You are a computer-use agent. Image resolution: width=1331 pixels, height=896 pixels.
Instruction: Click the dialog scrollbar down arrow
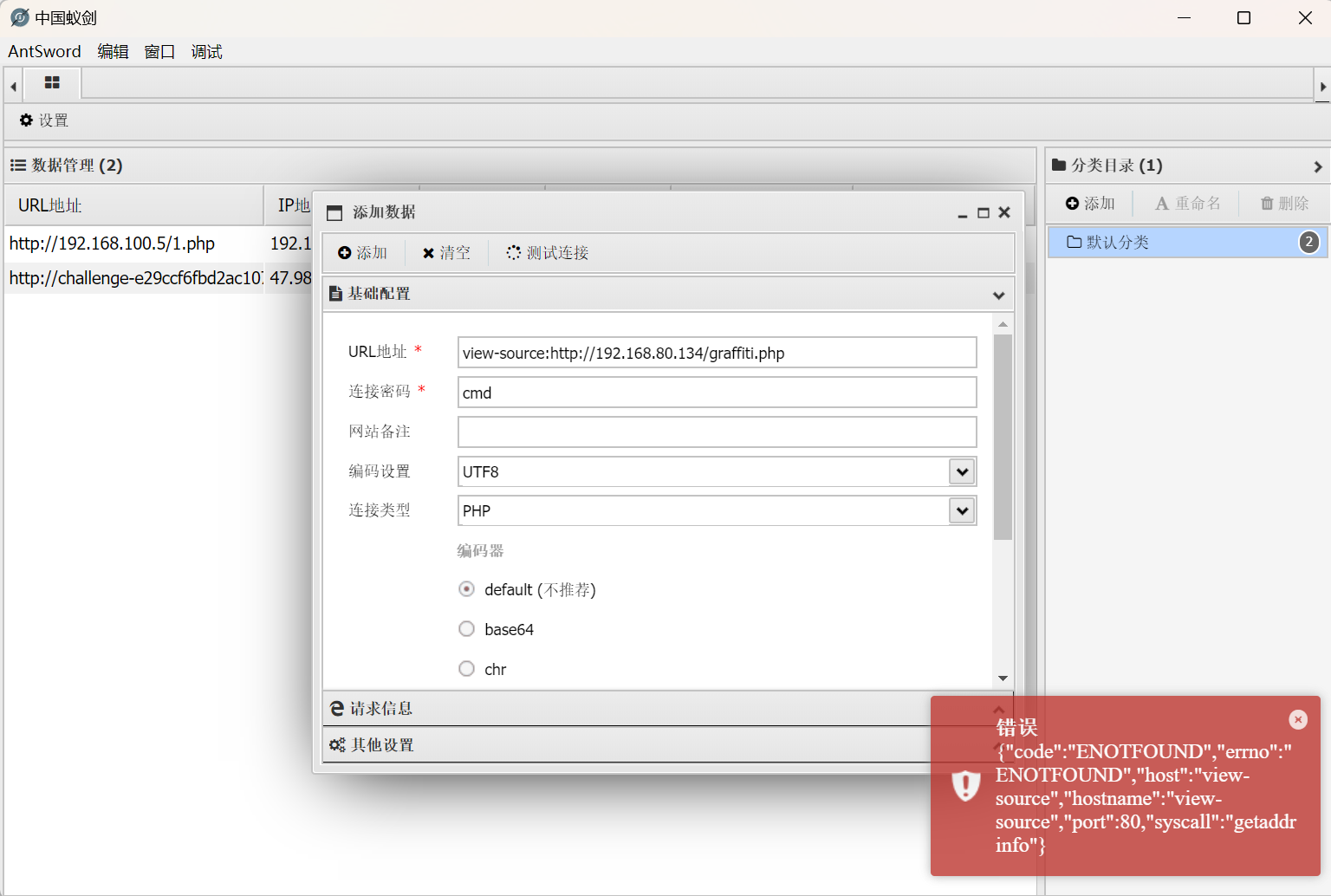pyautogui.click(x=1003, y=678)
